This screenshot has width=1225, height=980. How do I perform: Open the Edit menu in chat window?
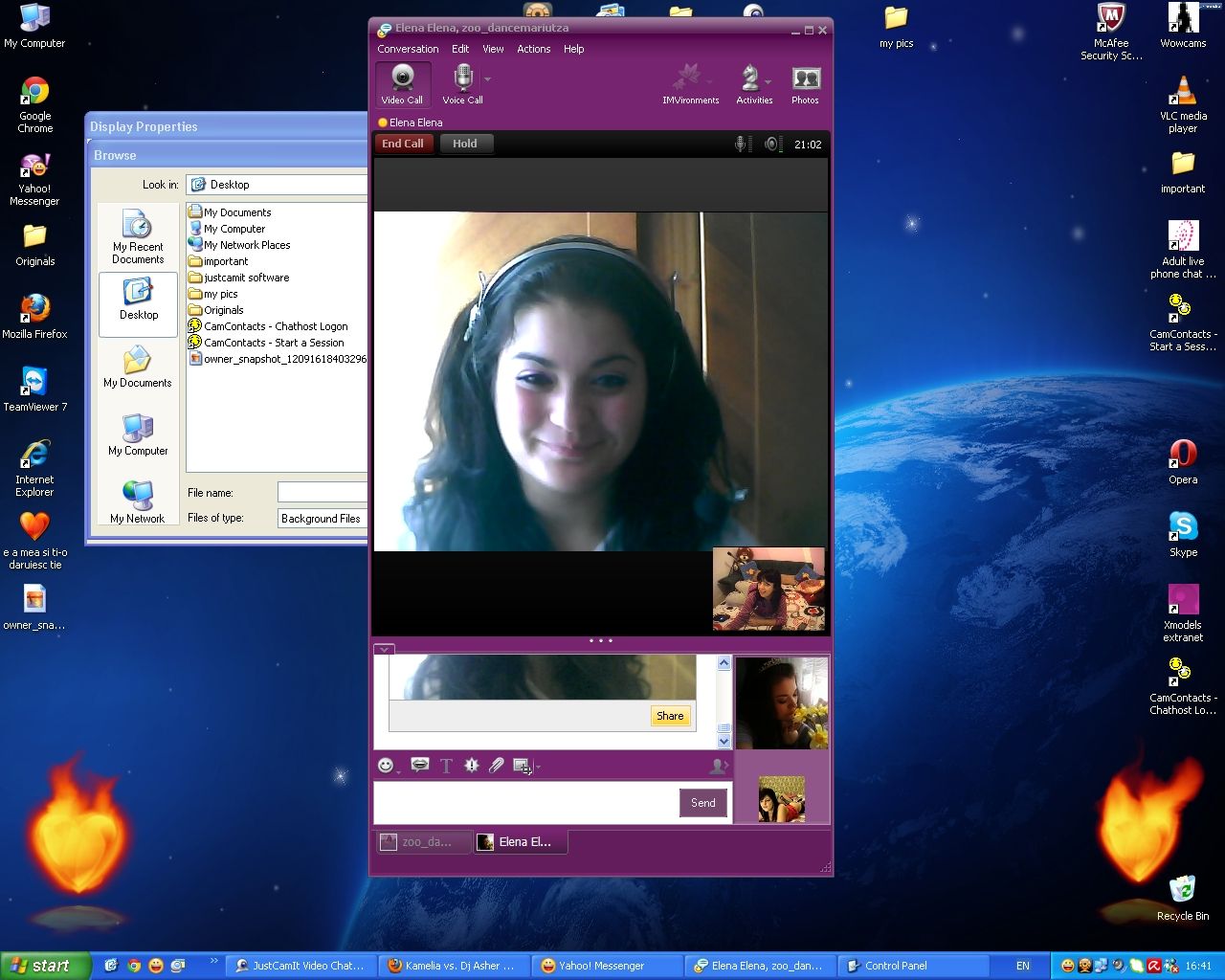click(460, 49)
